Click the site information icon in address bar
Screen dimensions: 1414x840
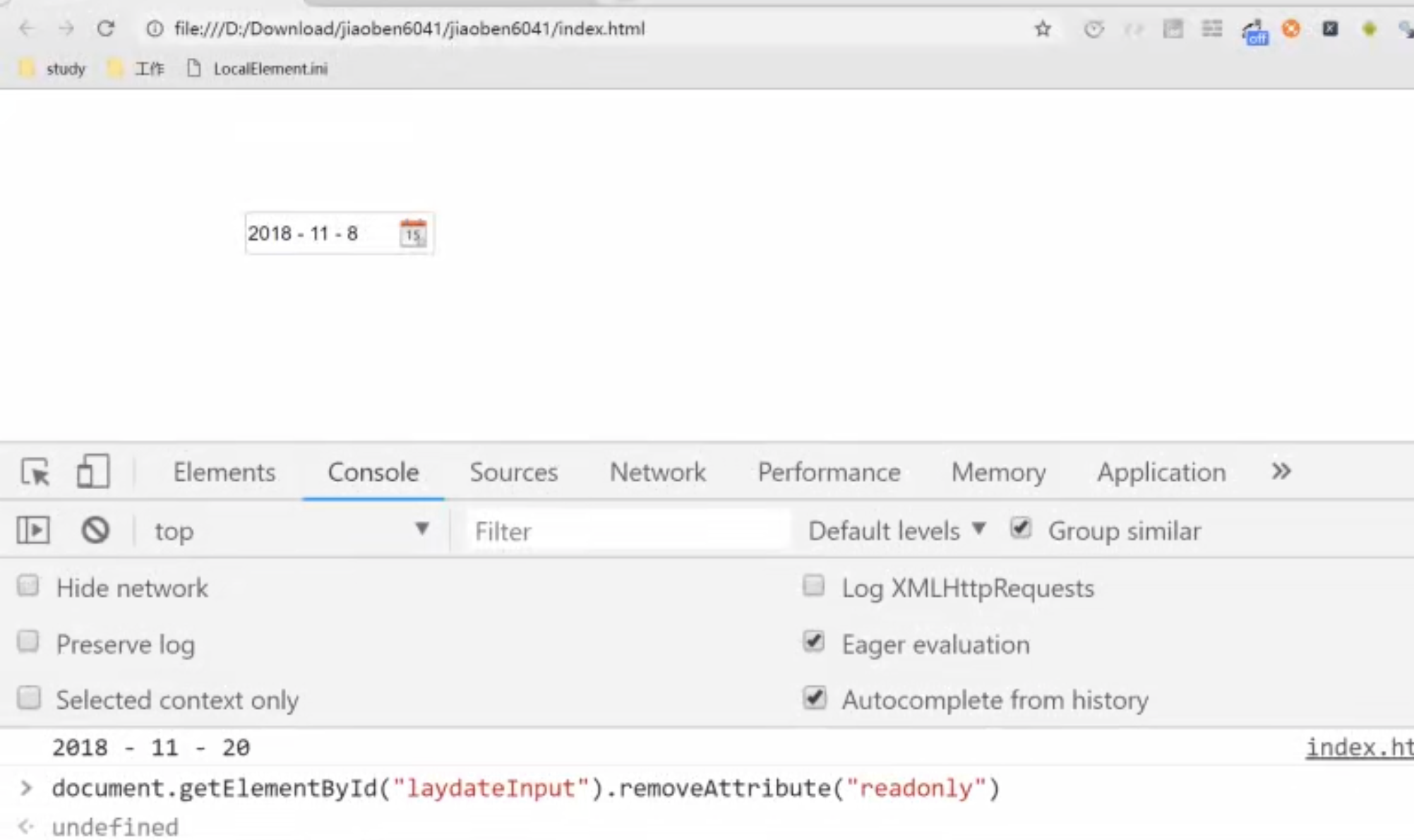pos(155,29)
